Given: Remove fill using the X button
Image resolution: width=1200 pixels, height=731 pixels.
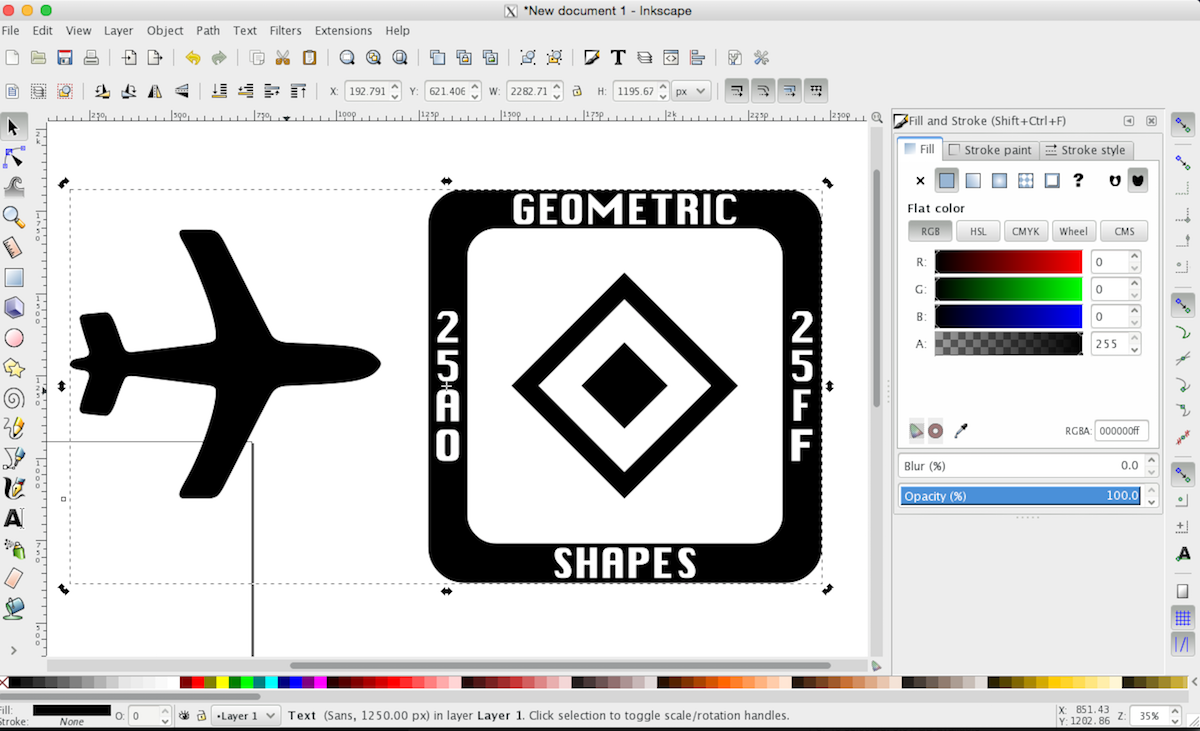Looking at the screenshot, I should [919, 180].
